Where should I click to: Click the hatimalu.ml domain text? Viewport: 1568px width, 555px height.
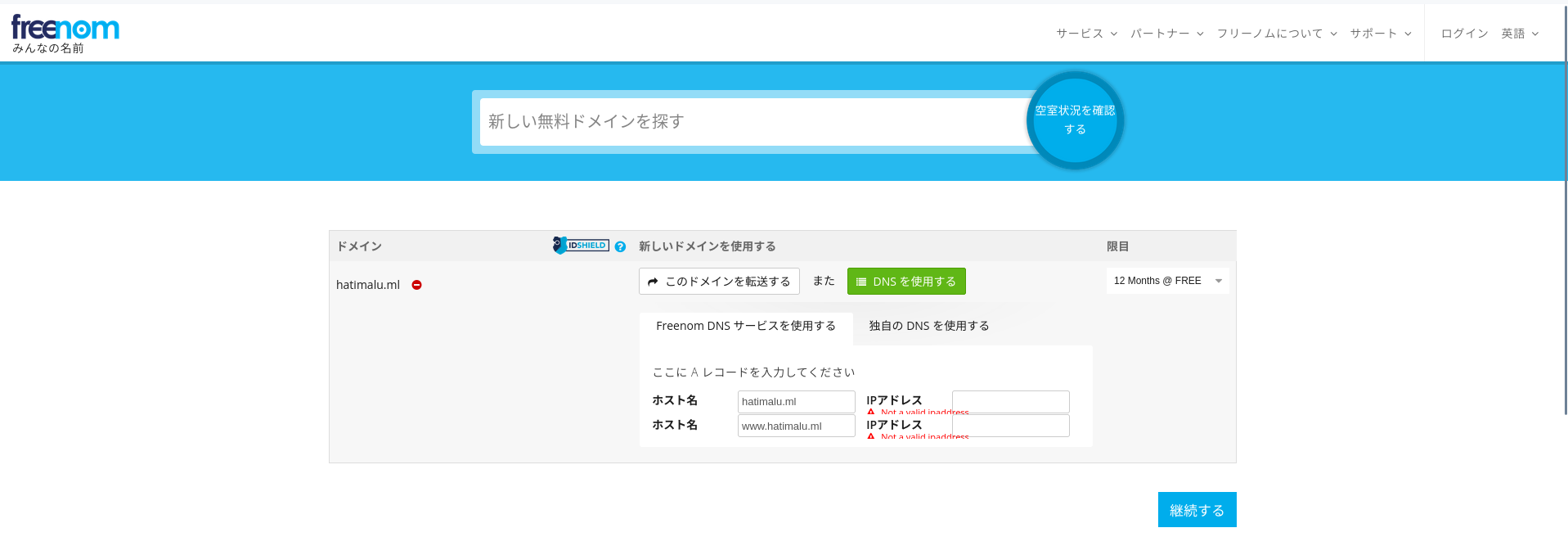tap(368, 285)
